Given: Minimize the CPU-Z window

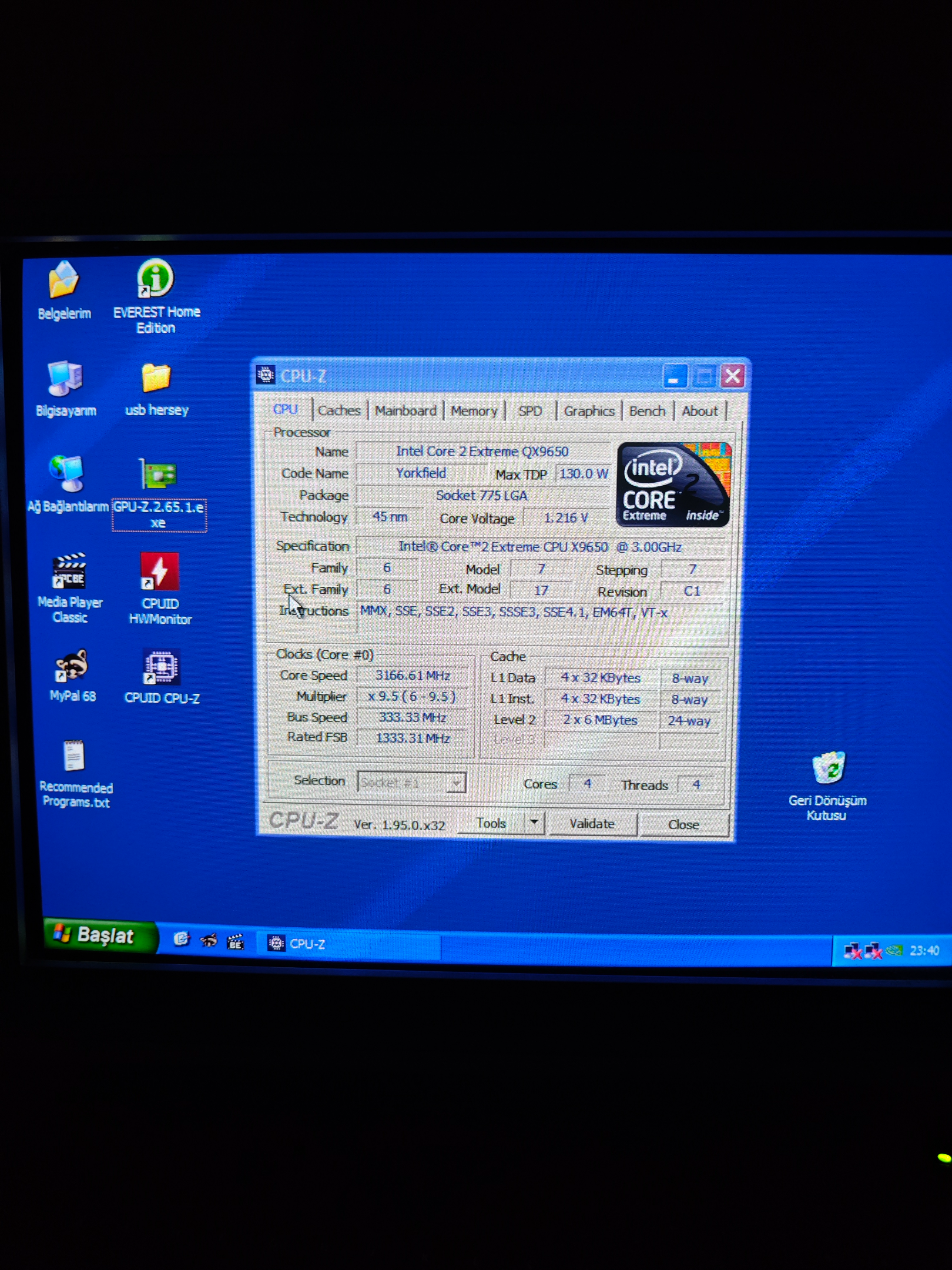Looking at the screenshot, I should (675, 376).
